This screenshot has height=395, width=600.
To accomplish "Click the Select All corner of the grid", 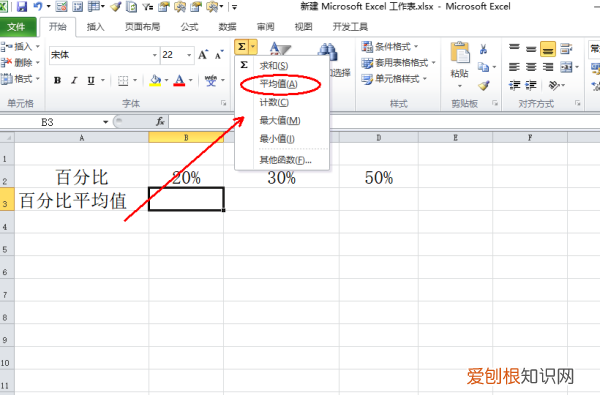I will pyautogui.click(x=7, y=137).
